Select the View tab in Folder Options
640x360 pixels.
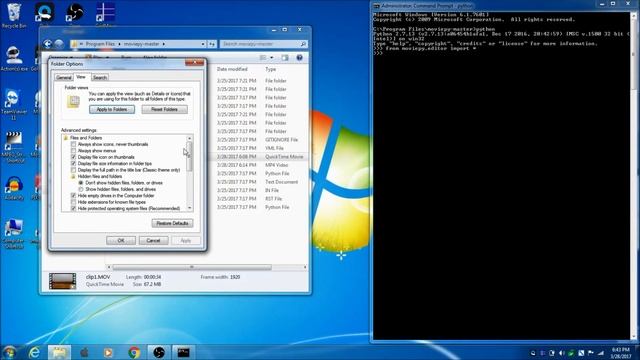point(81,77)
